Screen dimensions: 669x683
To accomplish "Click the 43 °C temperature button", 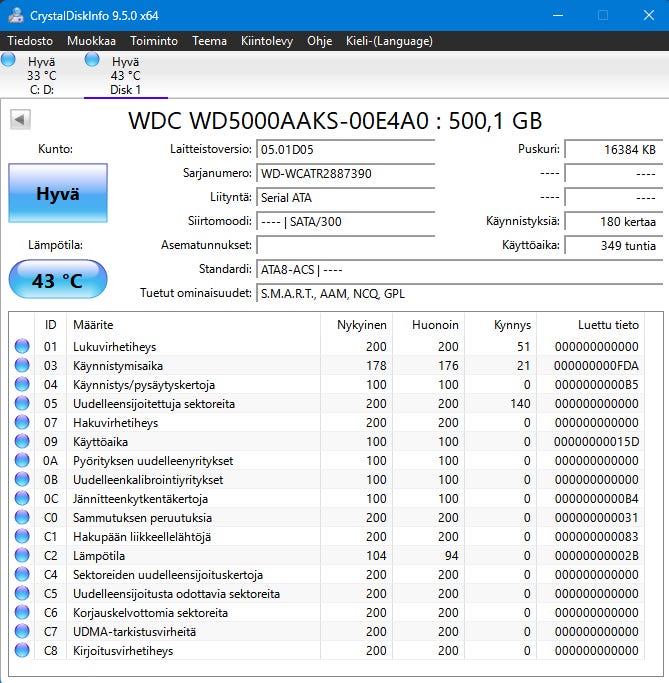I will [x=57, y=280].
